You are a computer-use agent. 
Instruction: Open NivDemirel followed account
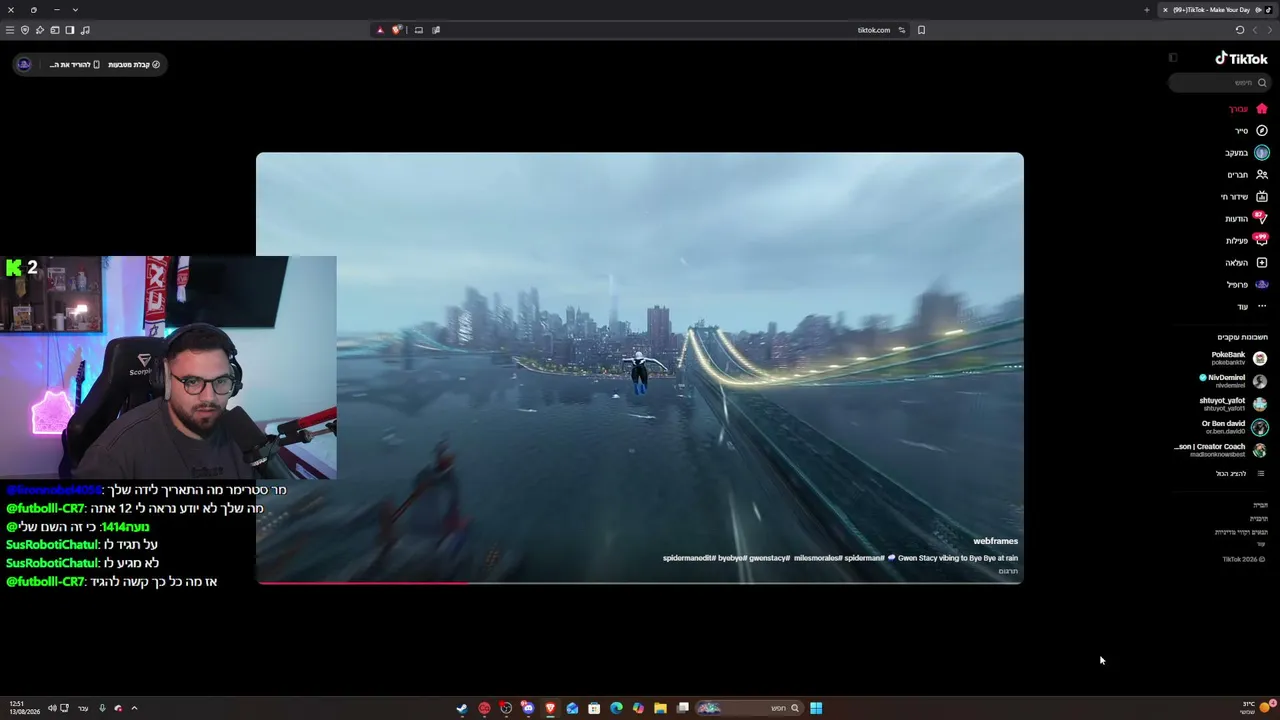coord(1233,381)
